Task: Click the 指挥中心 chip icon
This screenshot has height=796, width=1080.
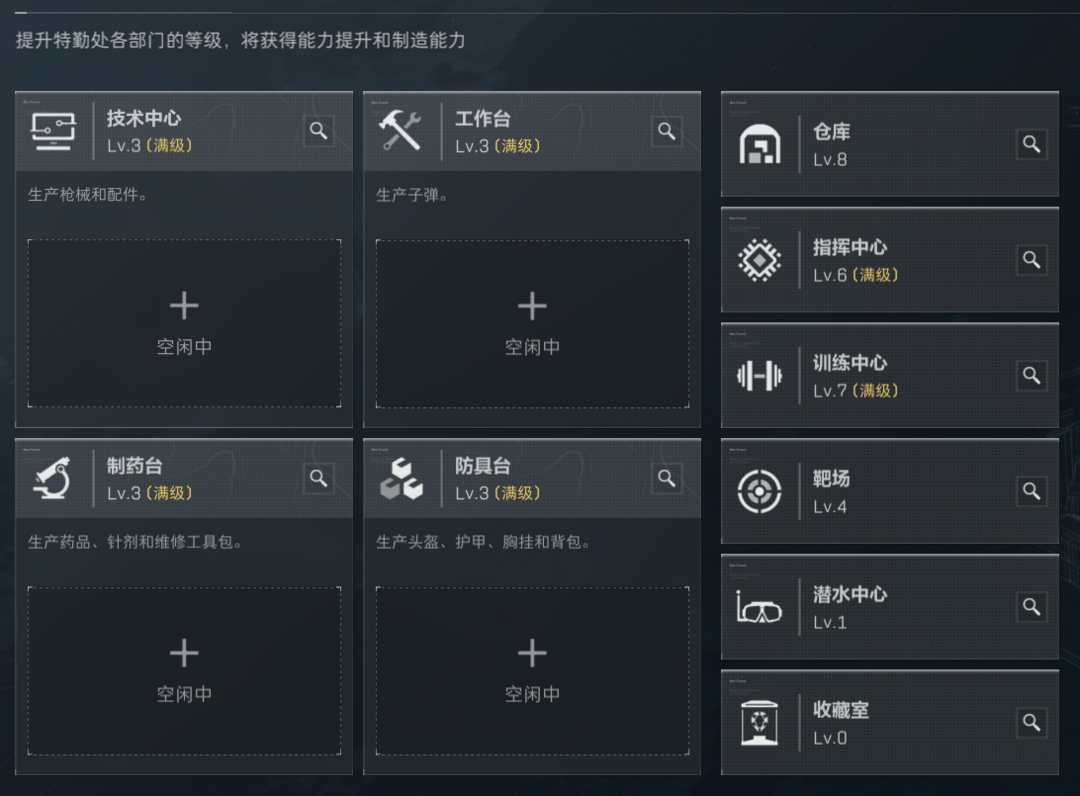Action: (x=760, y=260)
